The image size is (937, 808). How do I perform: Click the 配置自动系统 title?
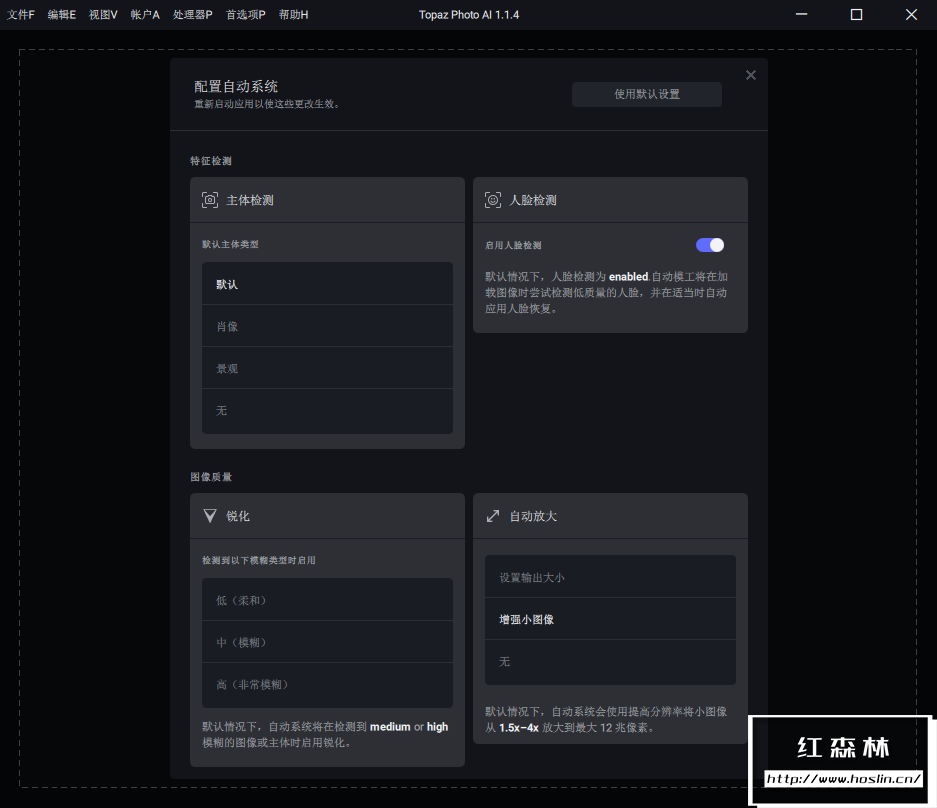[236, 87]
